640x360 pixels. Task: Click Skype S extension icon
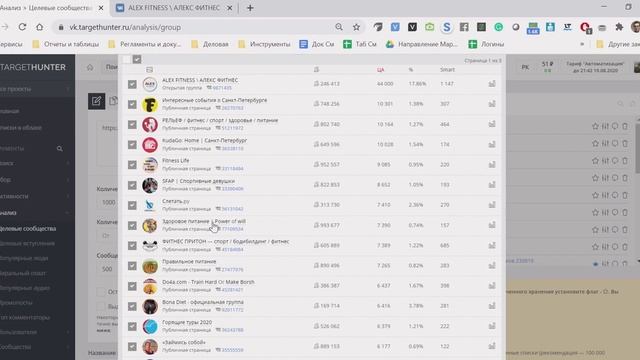[447, 27]
